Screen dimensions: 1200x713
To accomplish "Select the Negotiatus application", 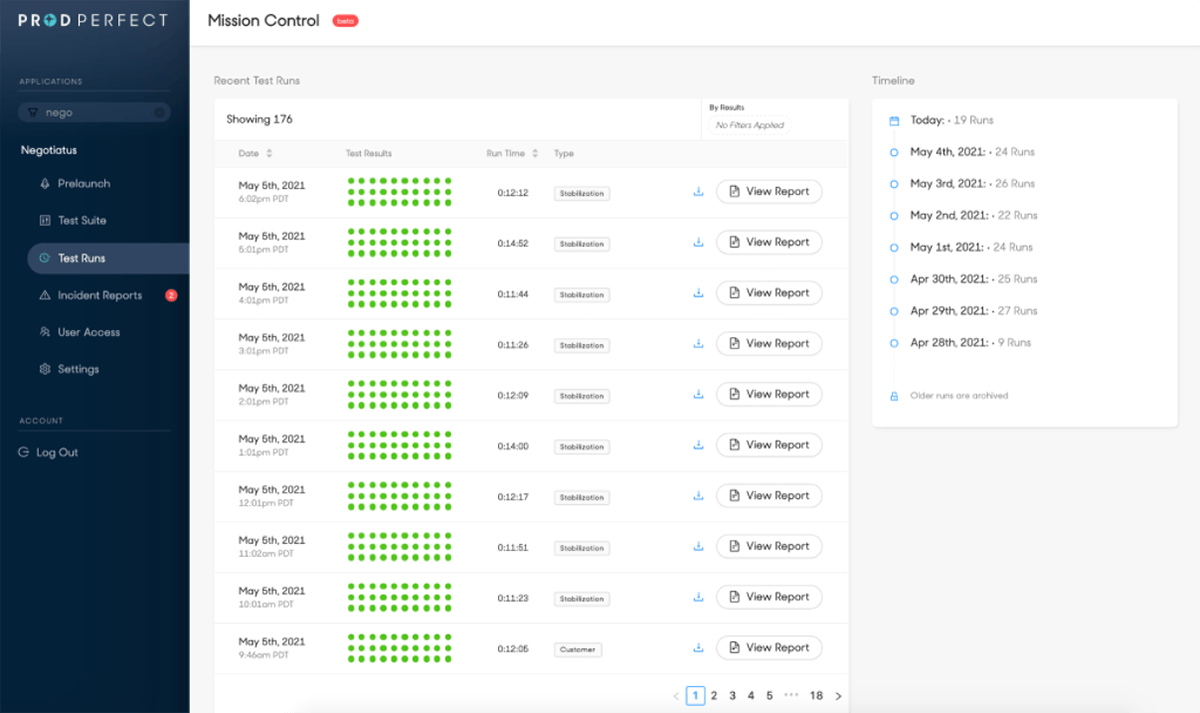I will tap(49, 150).
